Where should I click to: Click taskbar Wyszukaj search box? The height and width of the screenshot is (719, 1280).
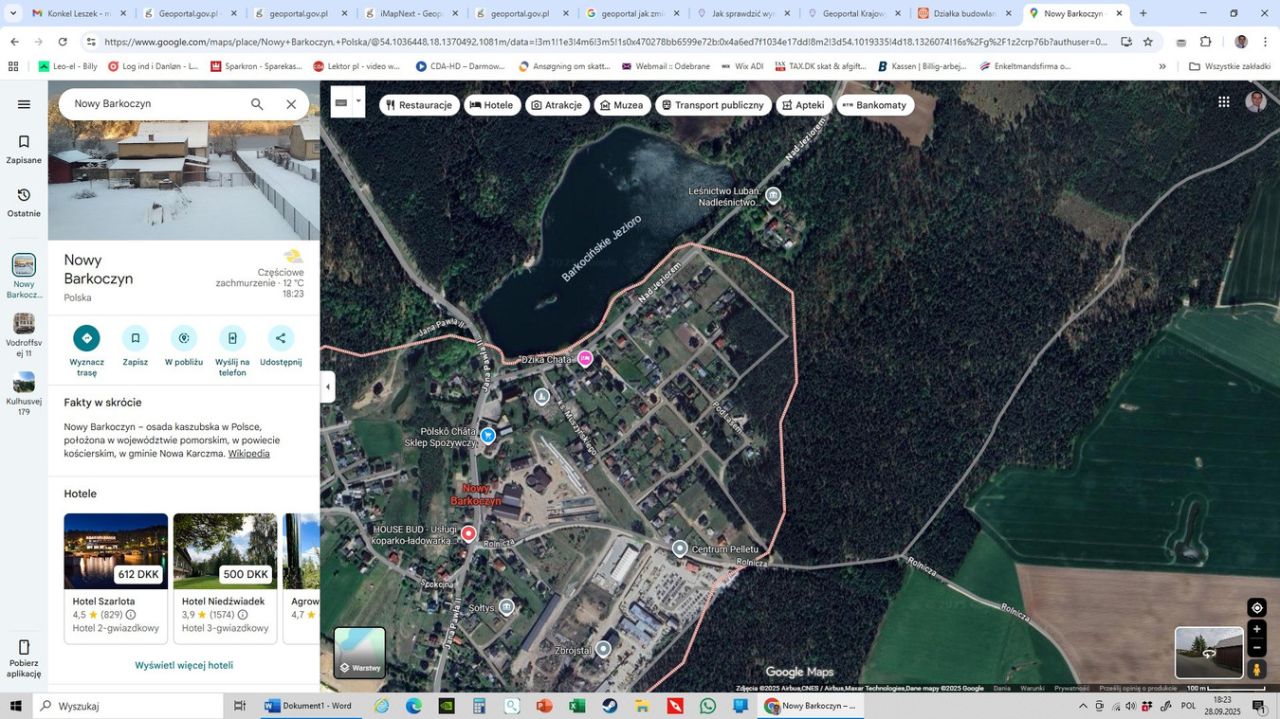tap(128, 706)
